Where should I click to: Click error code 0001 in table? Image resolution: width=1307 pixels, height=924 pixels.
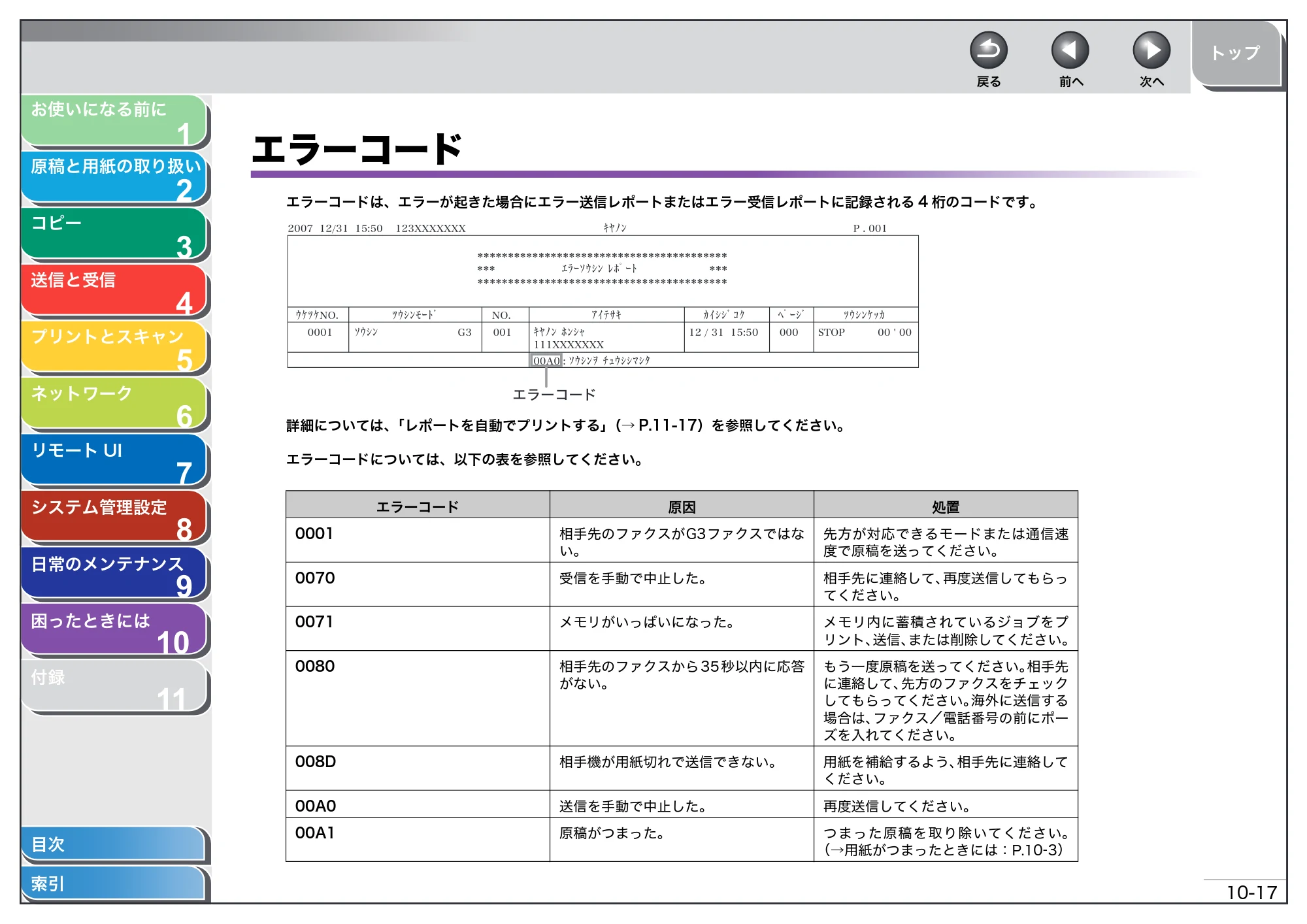click(418, 540)
